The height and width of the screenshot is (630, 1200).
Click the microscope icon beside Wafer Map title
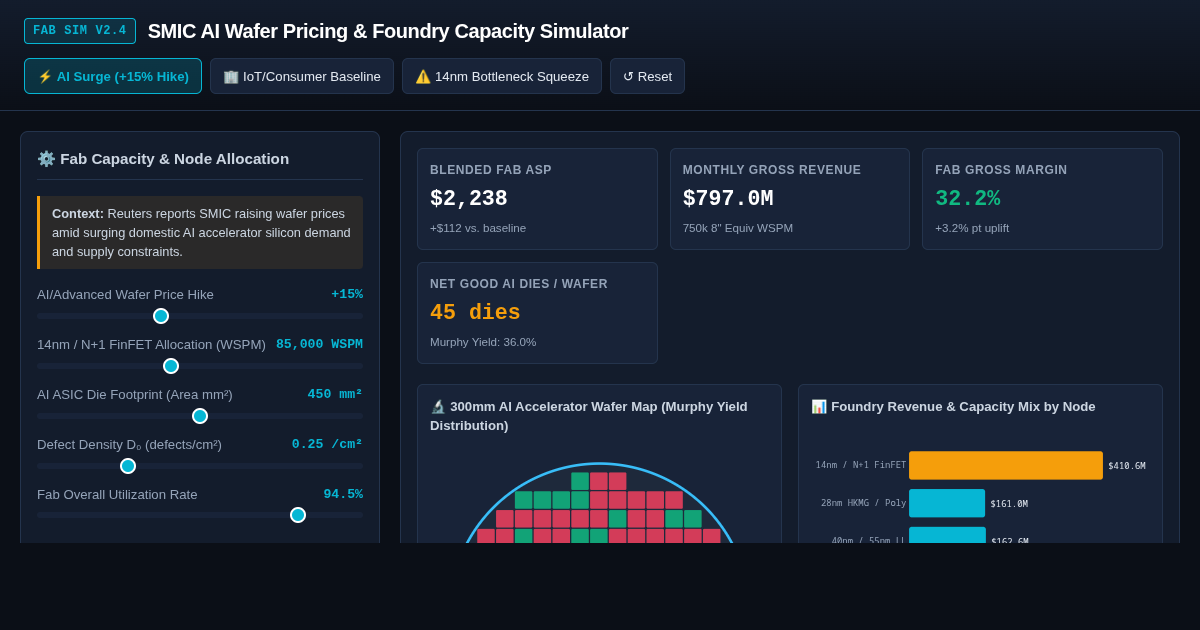pyautogui.click(x=438, y=407)
